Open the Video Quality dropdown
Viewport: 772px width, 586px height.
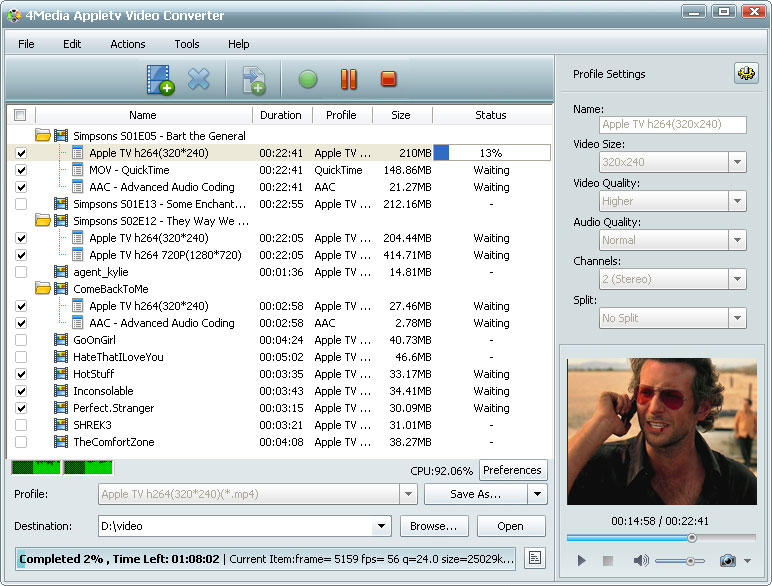[737, 201]
